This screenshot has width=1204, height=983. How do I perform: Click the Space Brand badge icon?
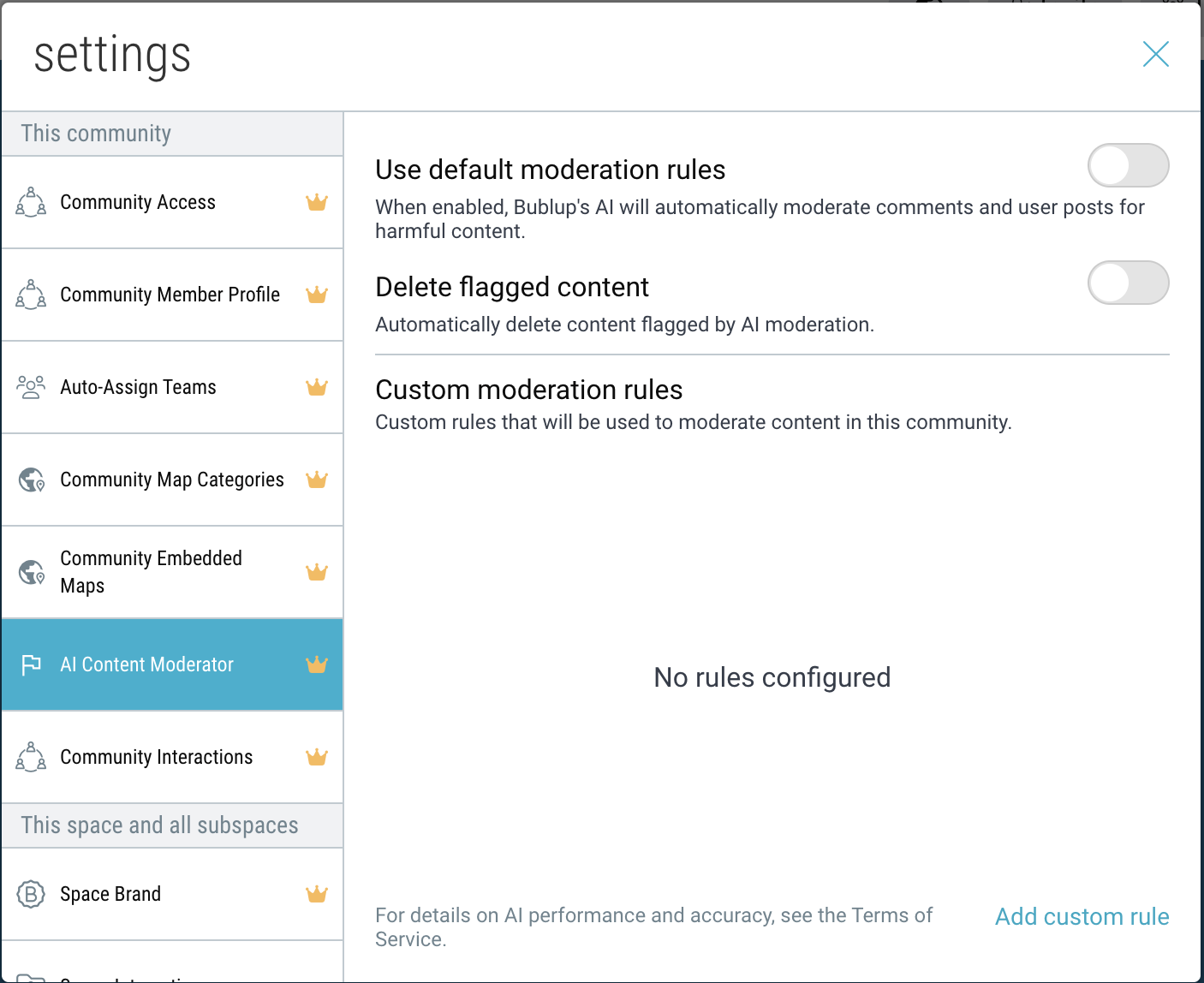(x=31, y=894)
